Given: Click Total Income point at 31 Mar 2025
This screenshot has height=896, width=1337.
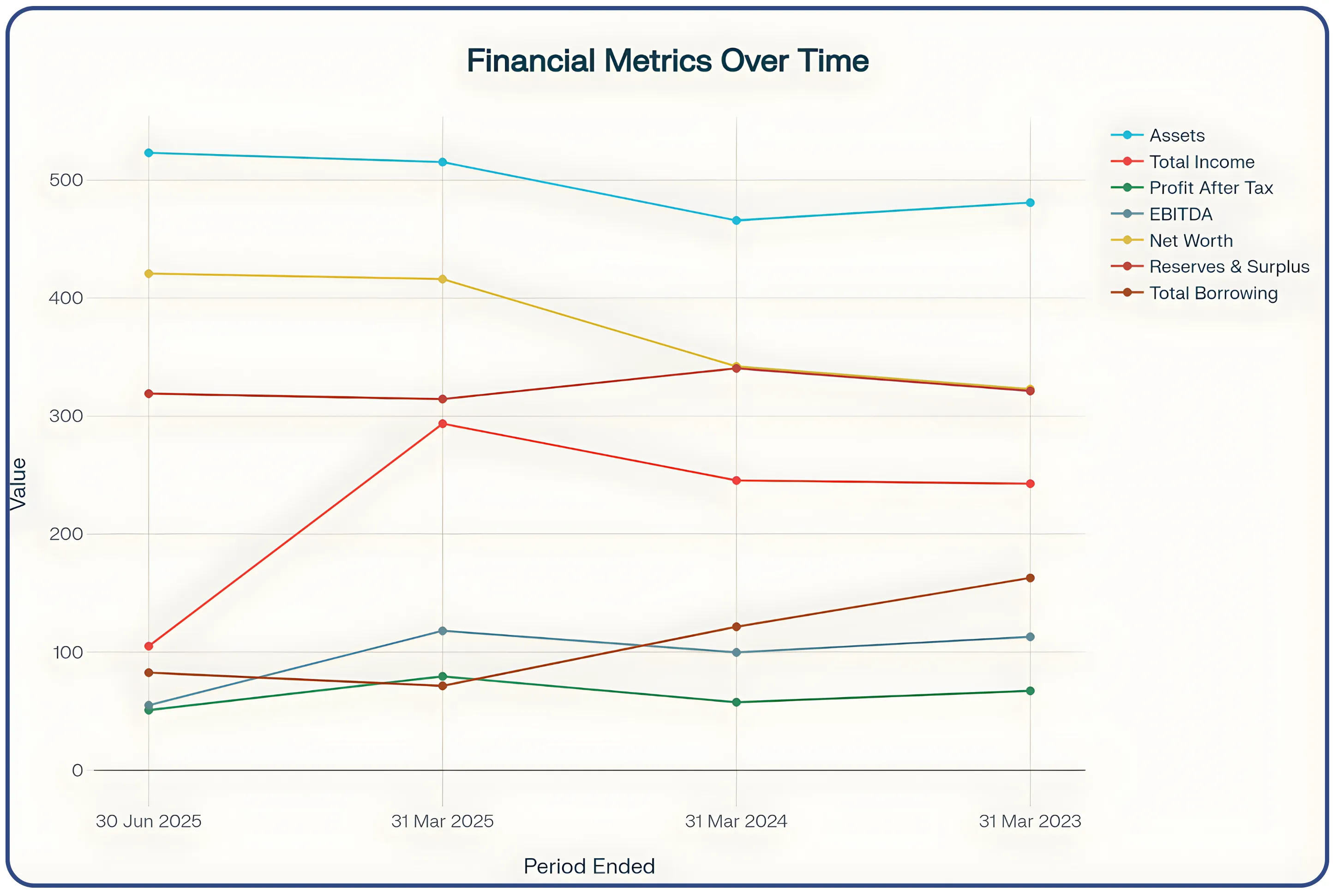Looking at the screenshot, I should 443,424.
